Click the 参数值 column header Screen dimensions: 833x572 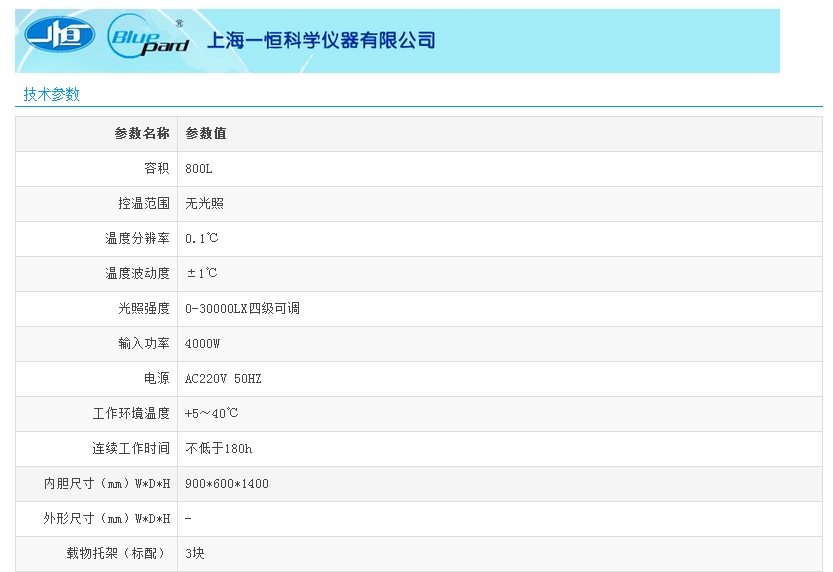coord(206,134)
